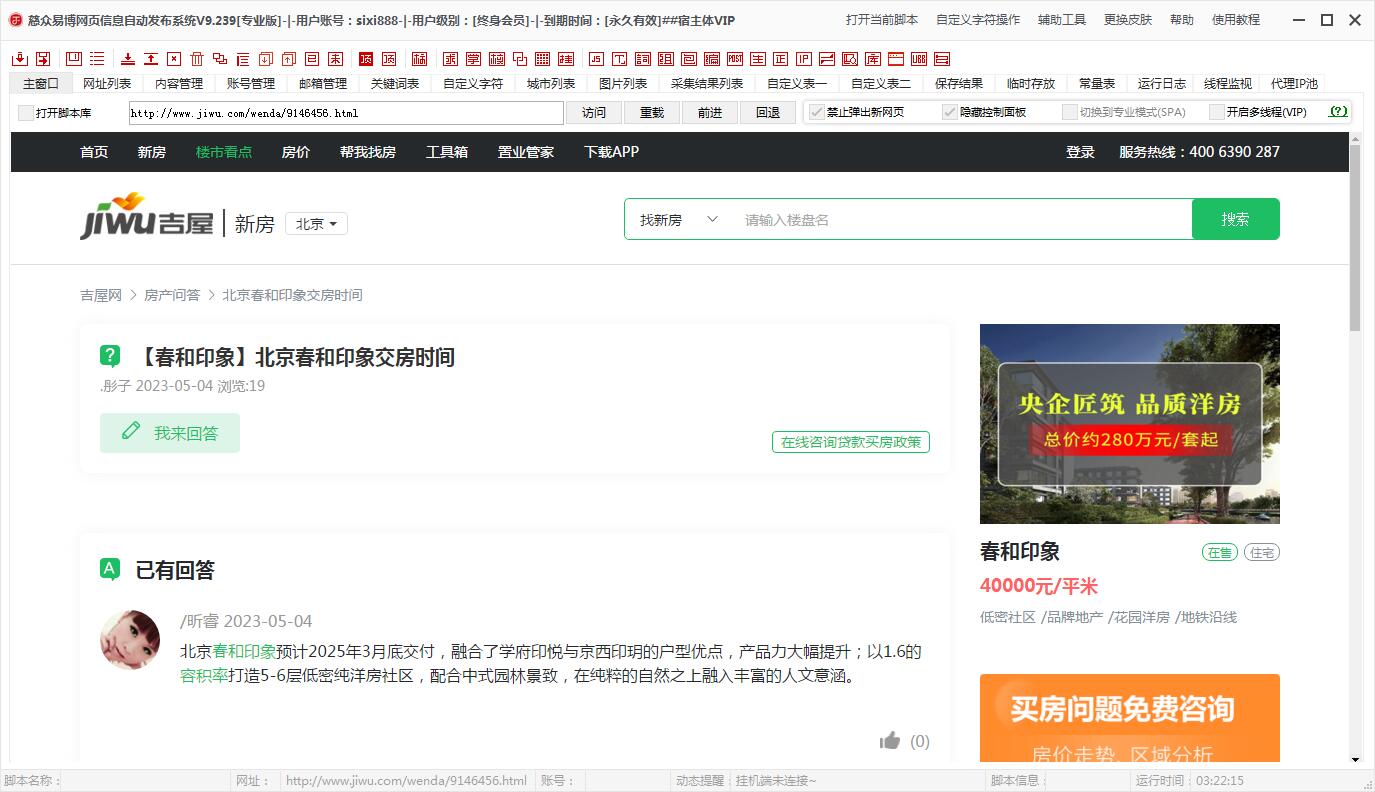Click the 掌 toolbar icon
This screenshot has height=792, width=1375.
pyautogui.click(x=472, y=59)
